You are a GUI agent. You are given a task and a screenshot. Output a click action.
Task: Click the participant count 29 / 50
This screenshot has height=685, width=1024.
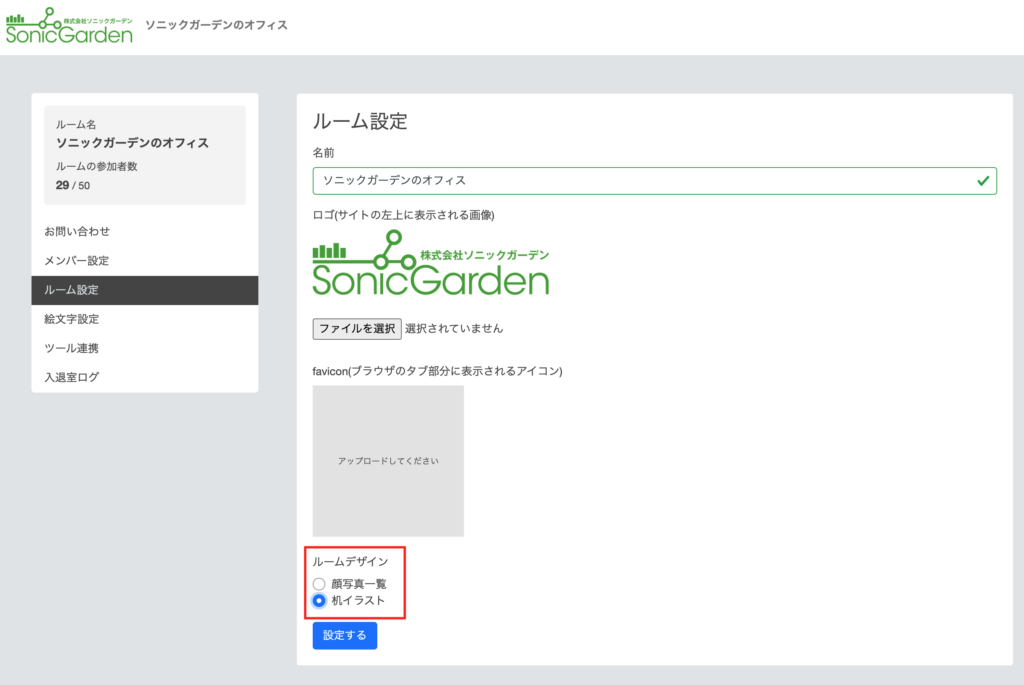pyautogui.click(x=72, y=185)
